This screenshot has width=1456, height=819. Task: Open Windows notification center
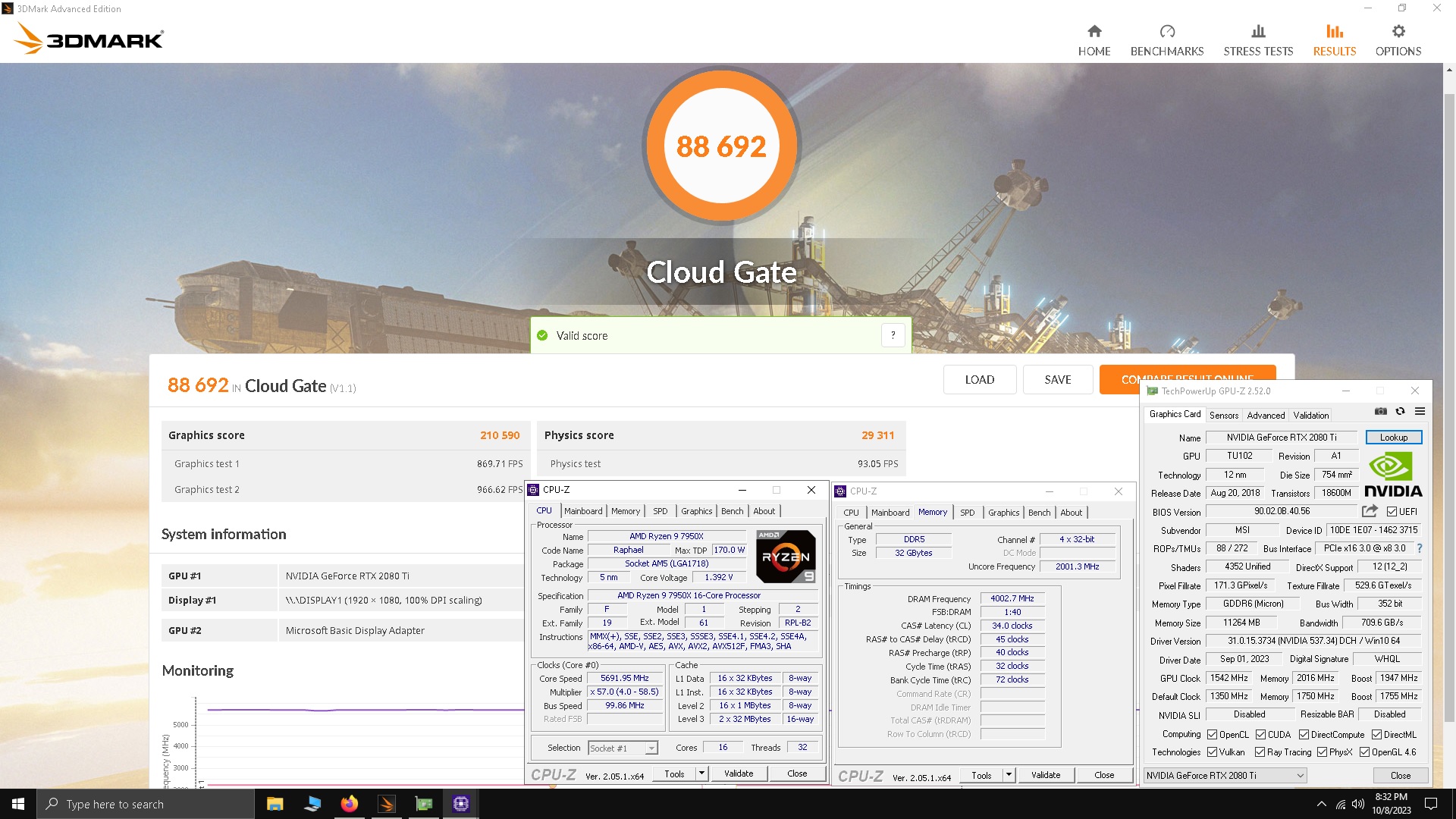(1431, 804)
